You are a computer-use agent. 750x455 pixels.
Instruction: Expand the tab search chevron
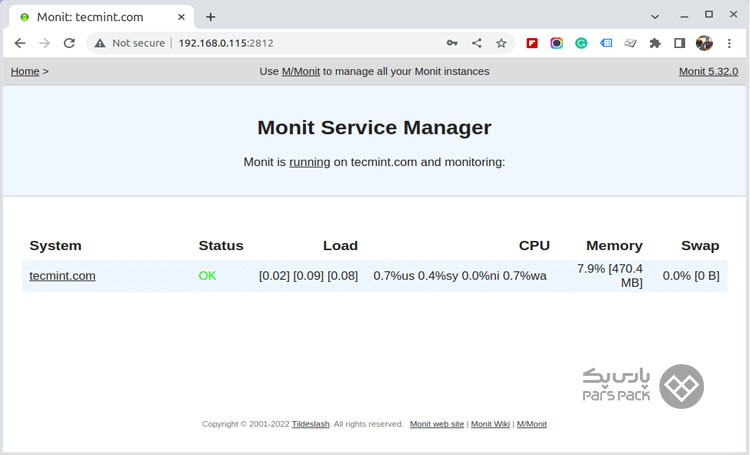click(655, 17)
